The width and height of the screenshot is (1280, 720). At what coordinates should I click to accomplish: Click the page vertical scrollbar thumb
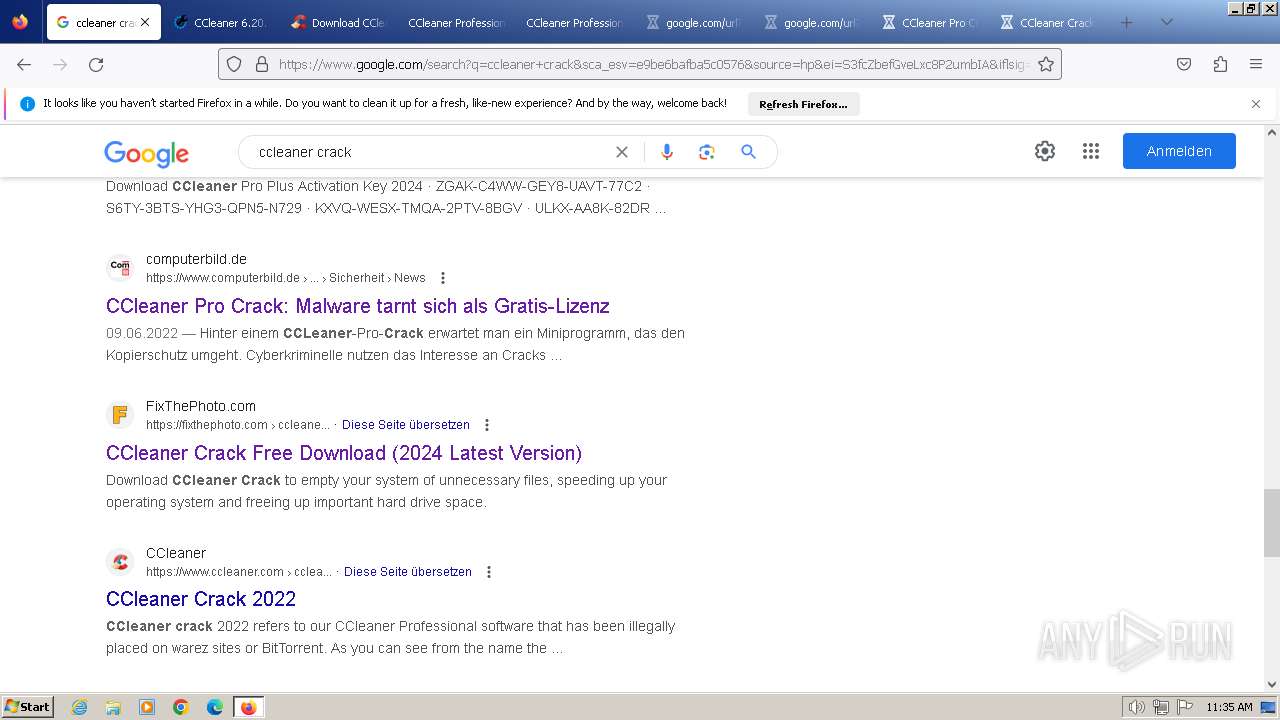1272,523
